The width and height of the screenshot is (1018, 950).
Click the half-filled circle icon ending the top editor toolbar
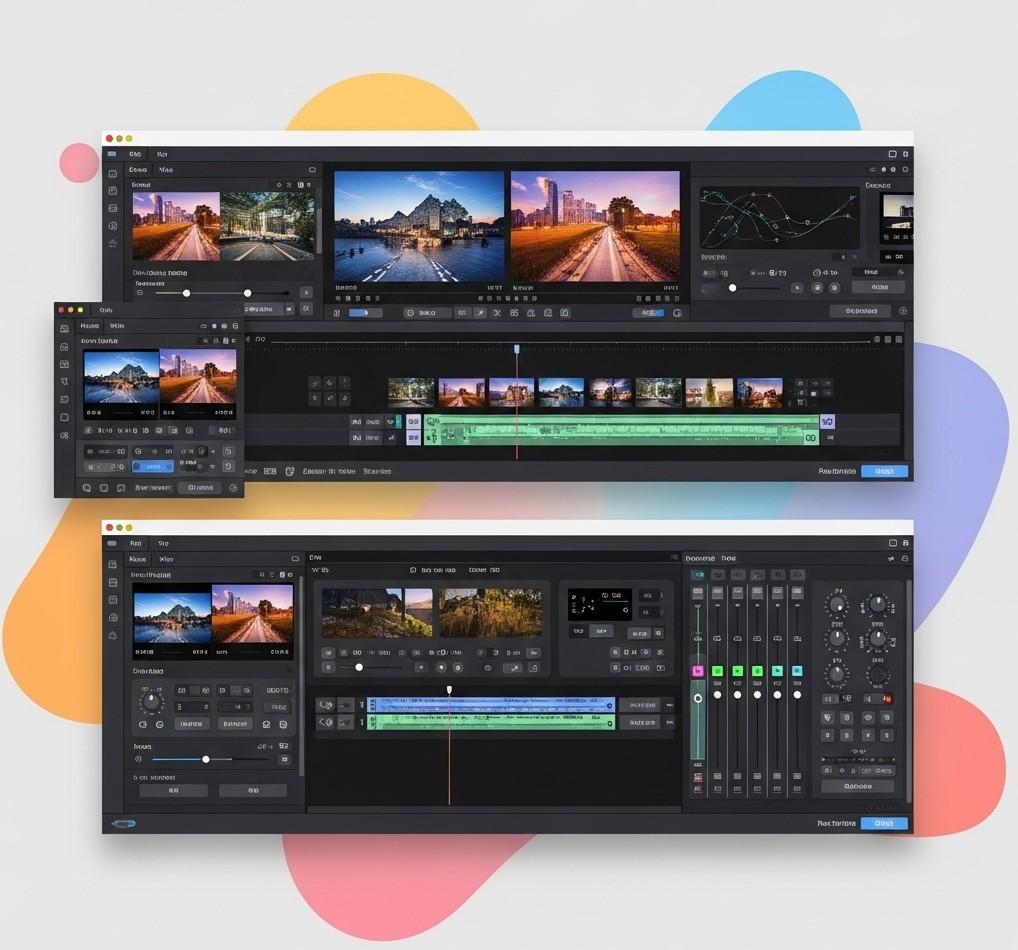[x=677, y=313]
